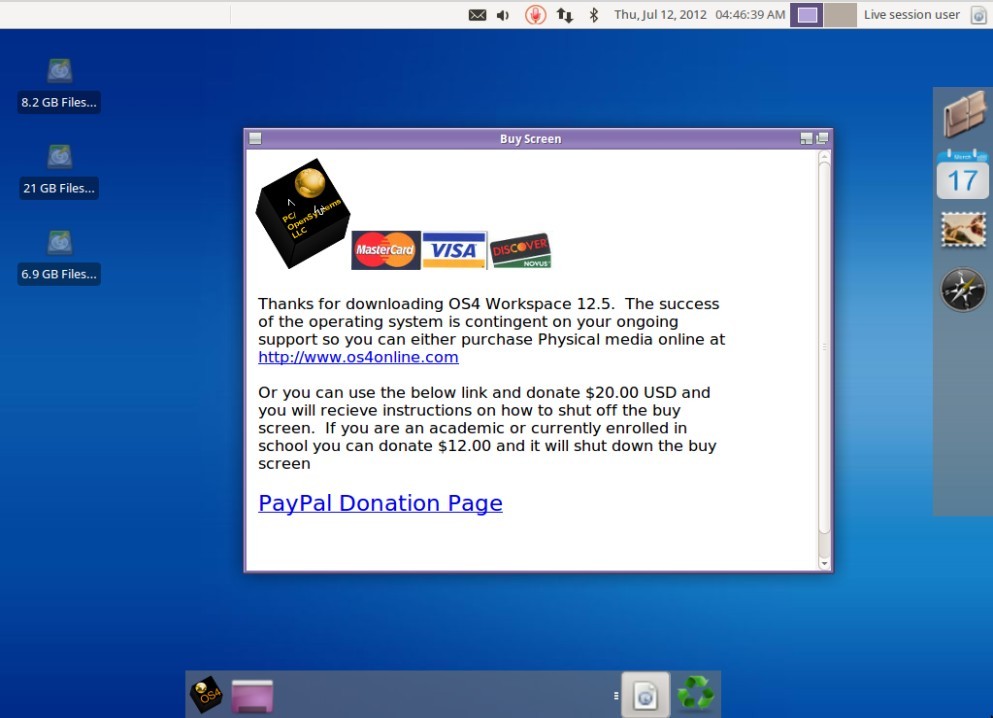993x718 pixels.
Task: Follow the http://www.os4online.com link
Action: tap(358, 357)
